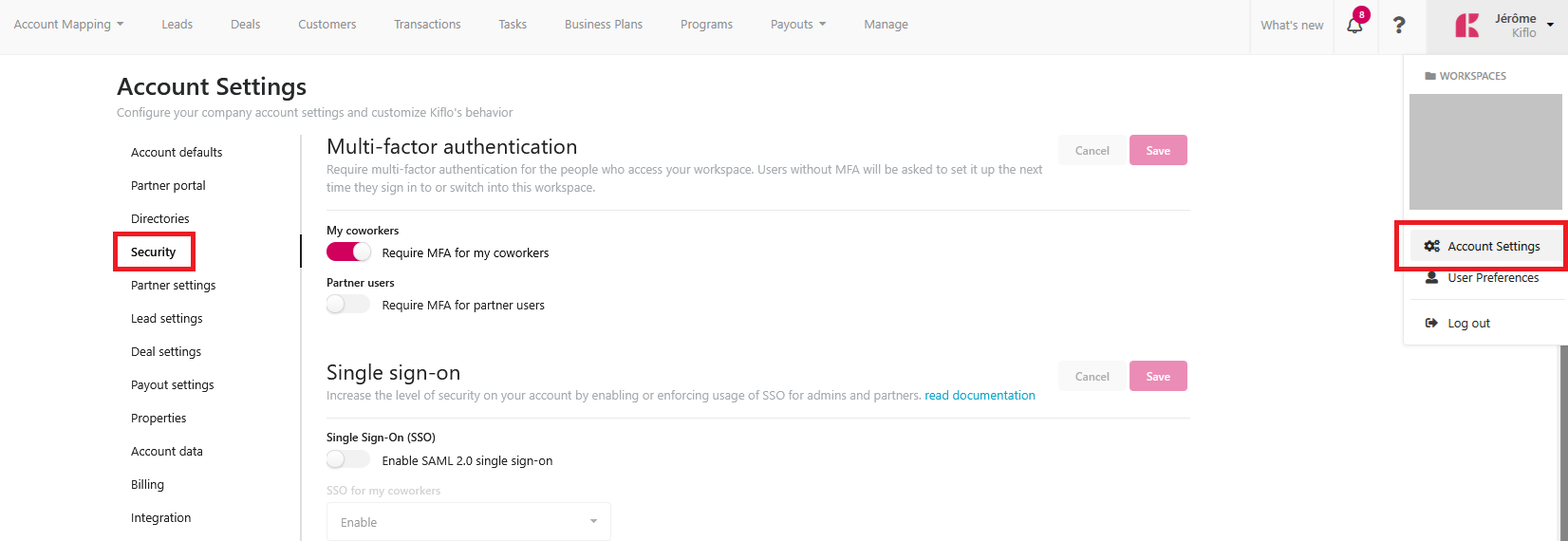Viewport: 1568px width, 541px height.
Task: Open Account data section
Action: tap(167, 451)
